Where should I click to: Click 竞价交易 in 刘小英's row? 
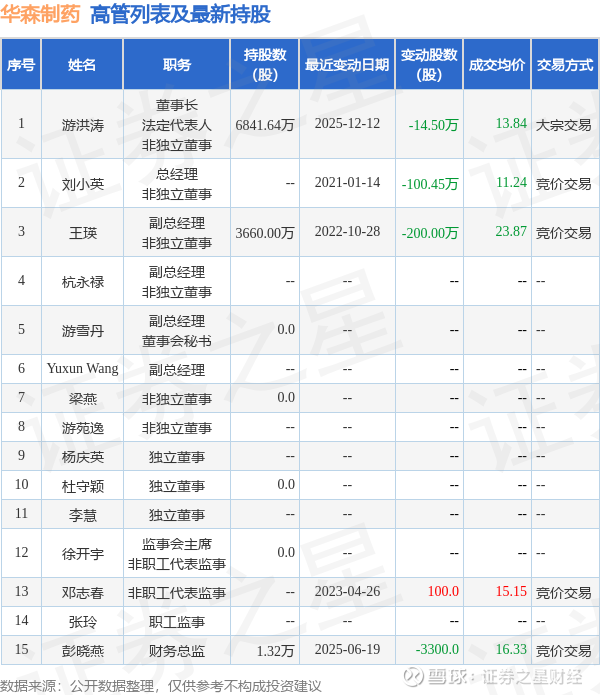(x=563, y=184)
